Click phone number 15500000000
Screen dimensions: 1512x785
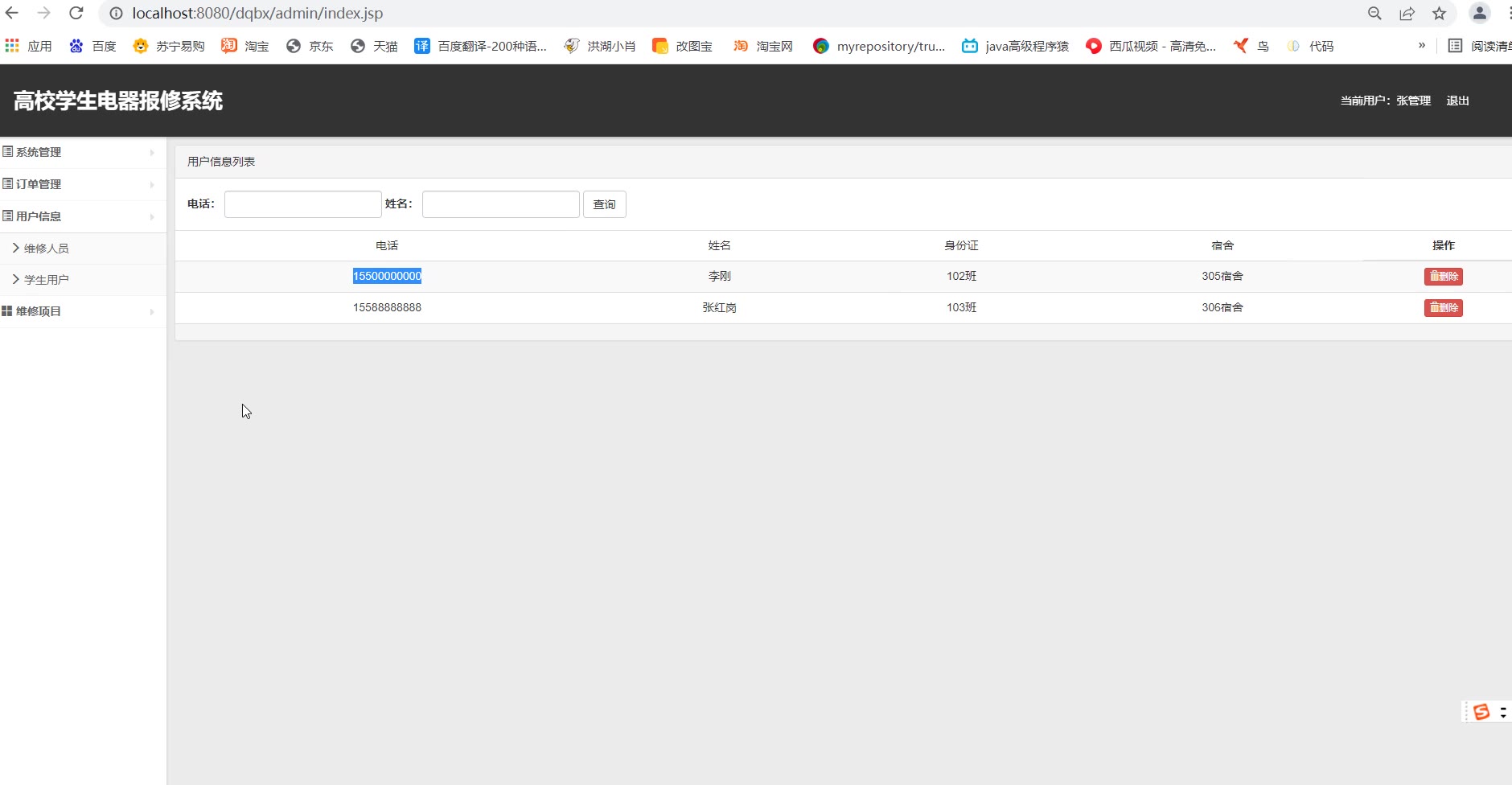coord(387,276)
